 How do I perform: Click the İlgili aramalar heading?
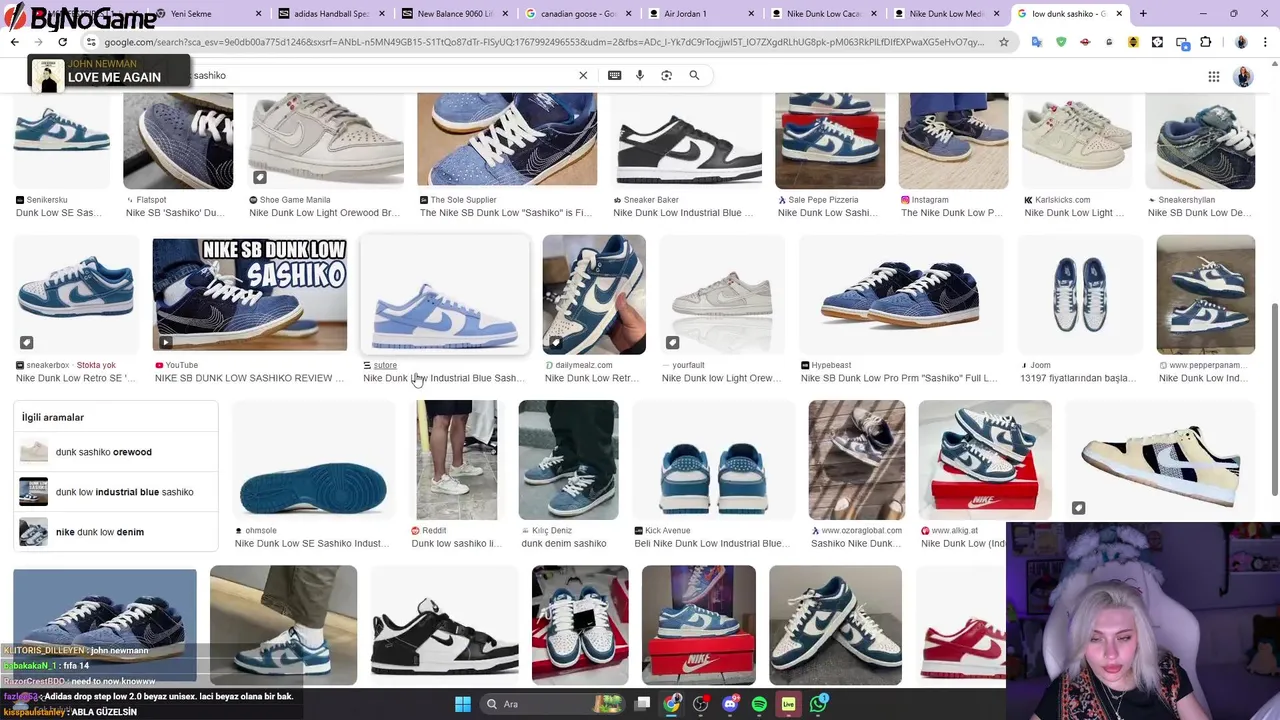(x=53, y=417)
